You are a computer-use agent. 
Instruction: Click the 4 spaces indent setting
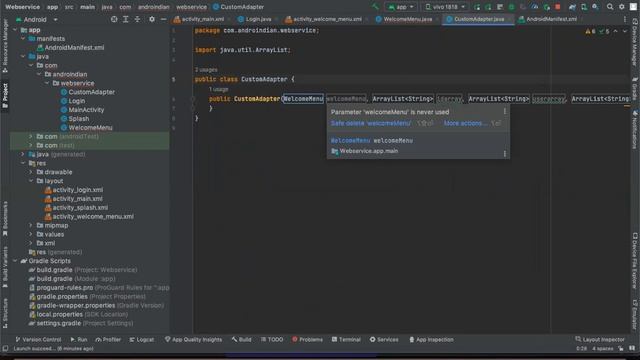[x=602, y=349]
